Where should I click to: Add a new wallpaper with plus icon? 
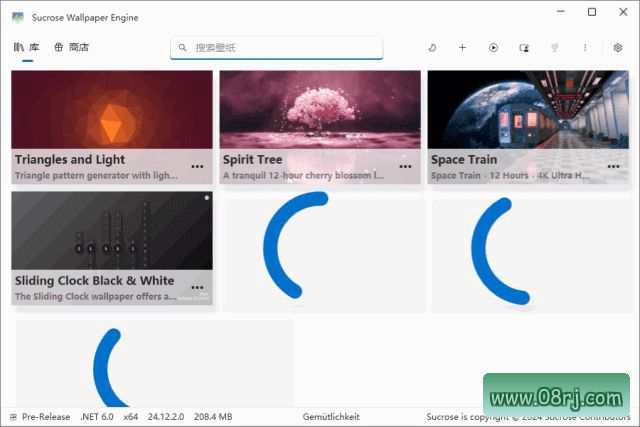(x=462, y=48)
